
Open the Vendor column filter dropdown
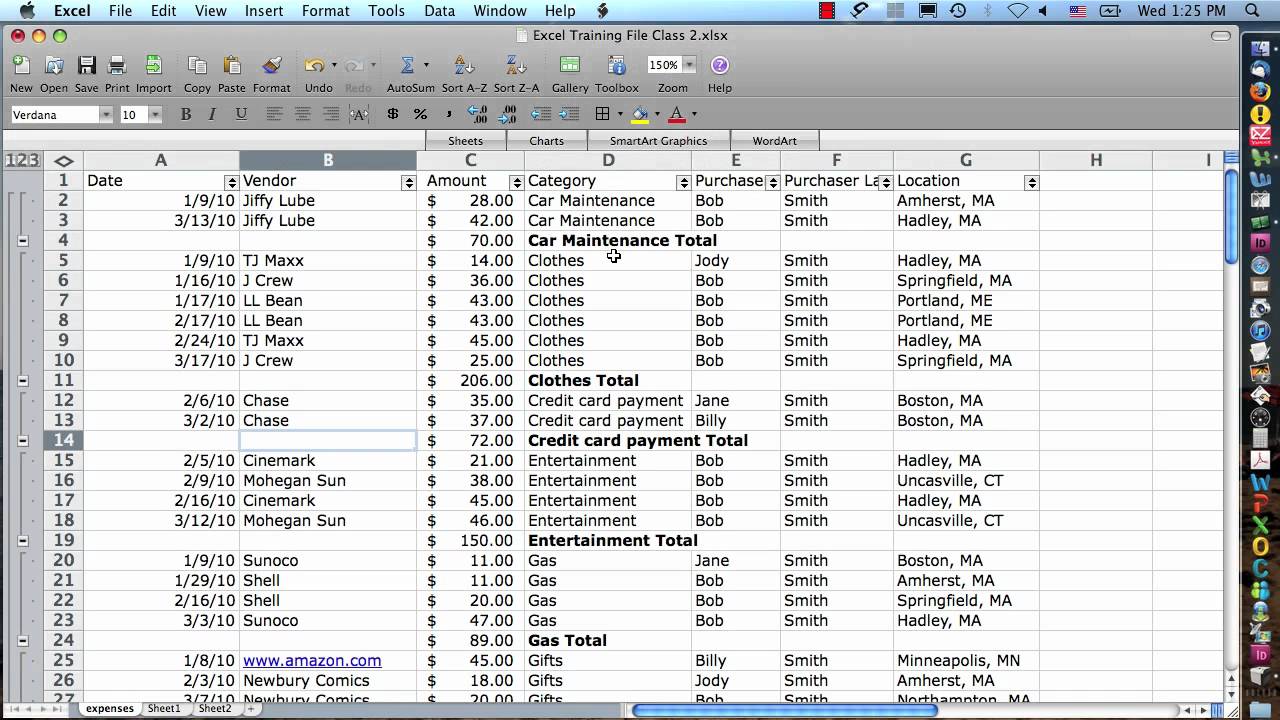(408, 182)
